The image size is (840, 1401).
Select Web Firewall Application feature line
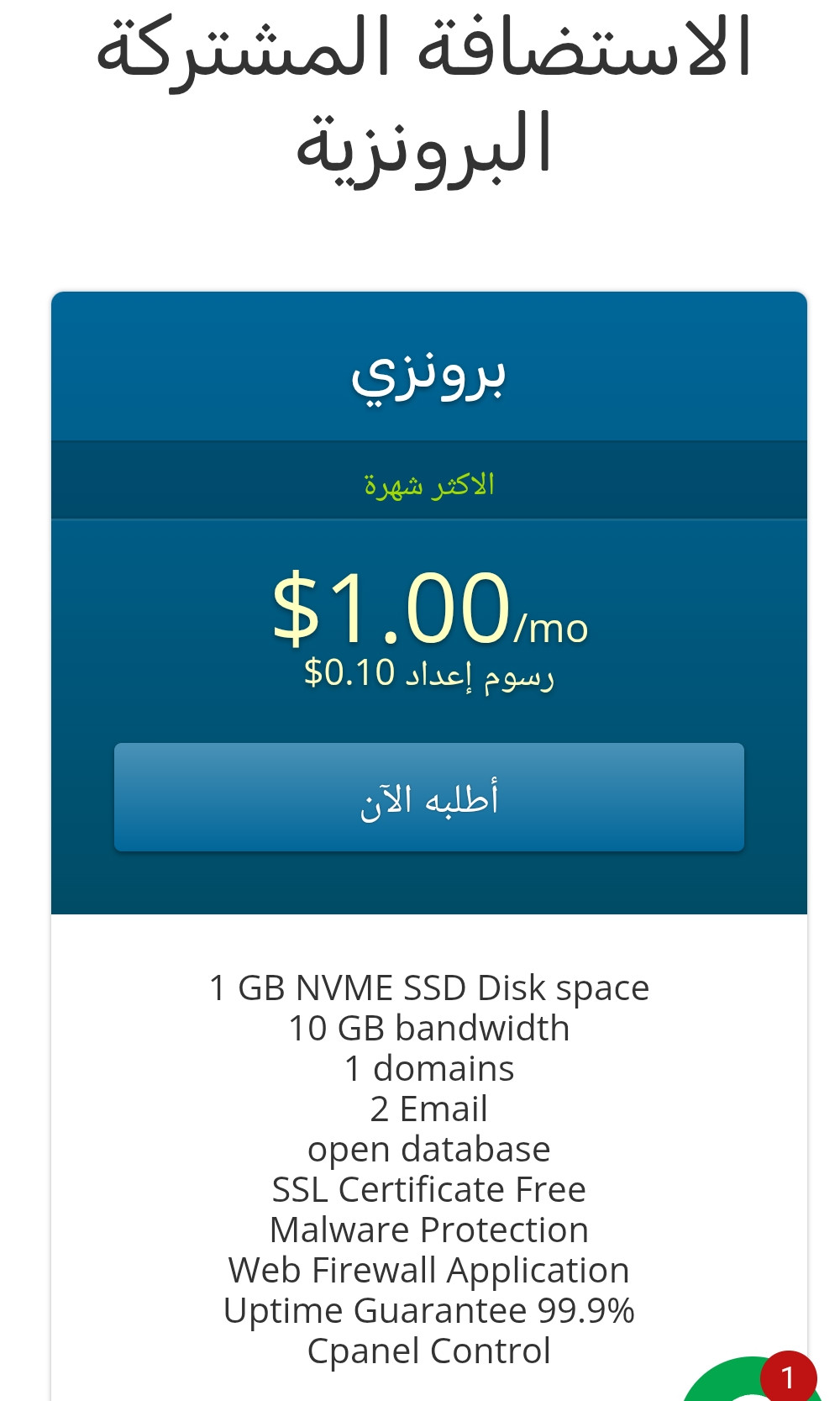coord(429,1270)
